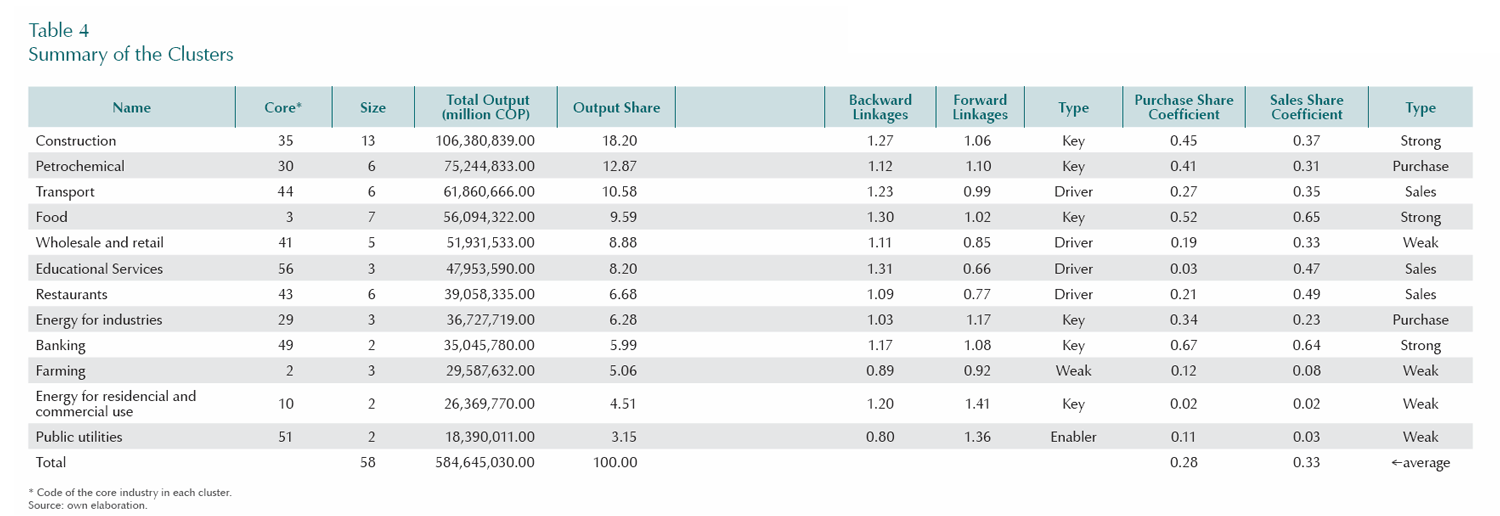The width and height of the screenshot is (1500, 516).
Task: Click the "Enabler" type cell
Action: pyautogui.click(x=1073, y=437)
